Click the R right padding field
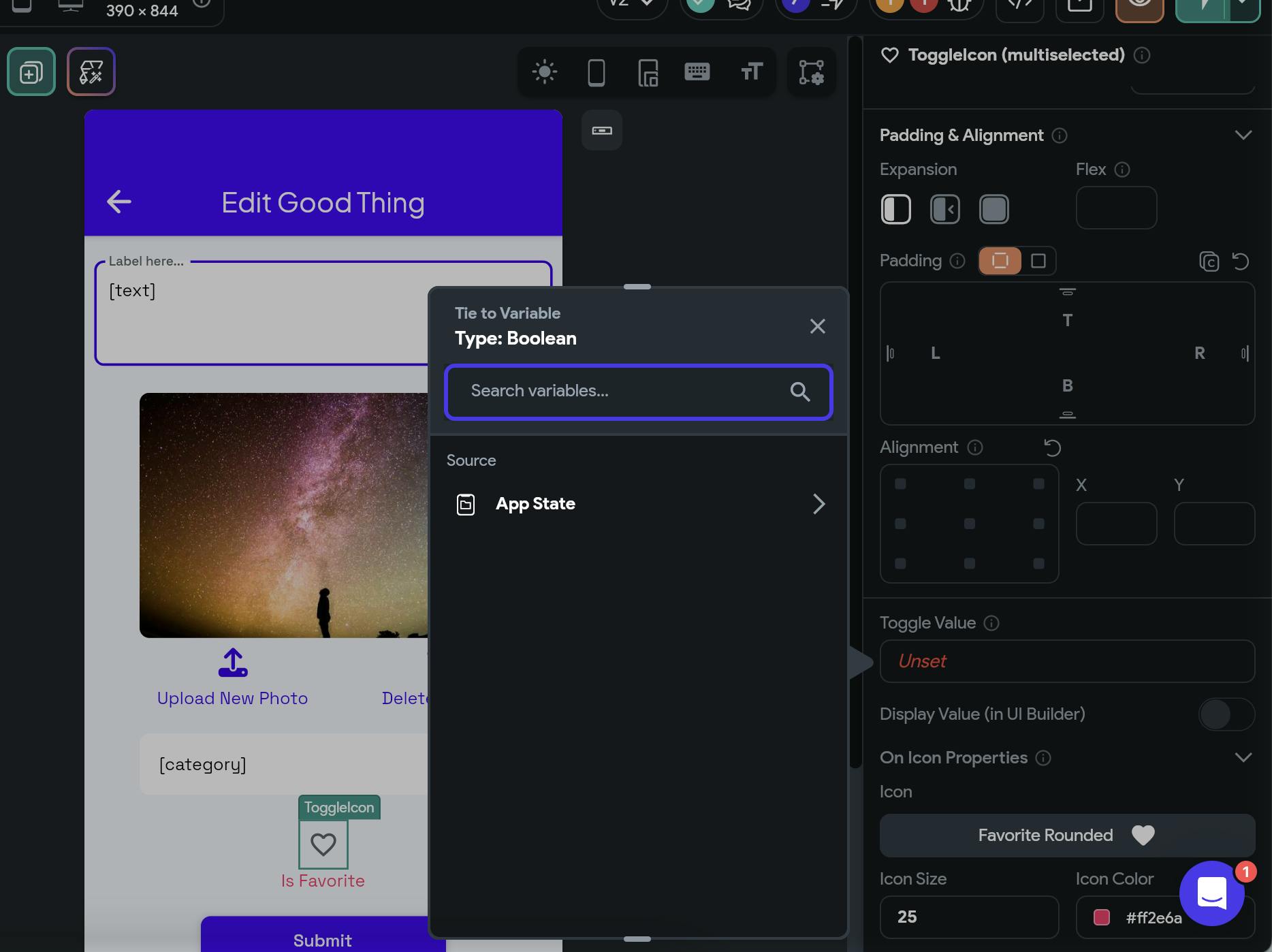 pos(1200,353)
